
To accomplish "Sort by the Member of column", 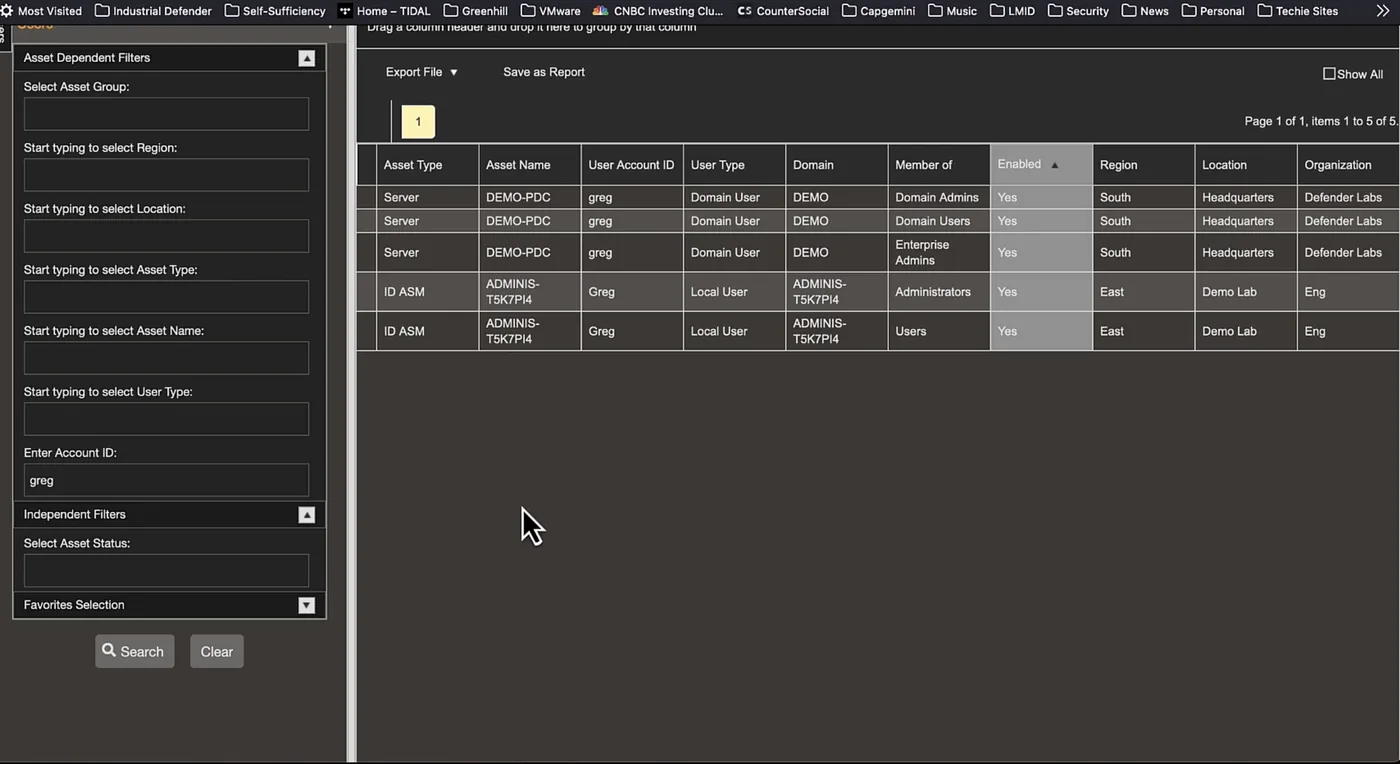I will (939, 165).
